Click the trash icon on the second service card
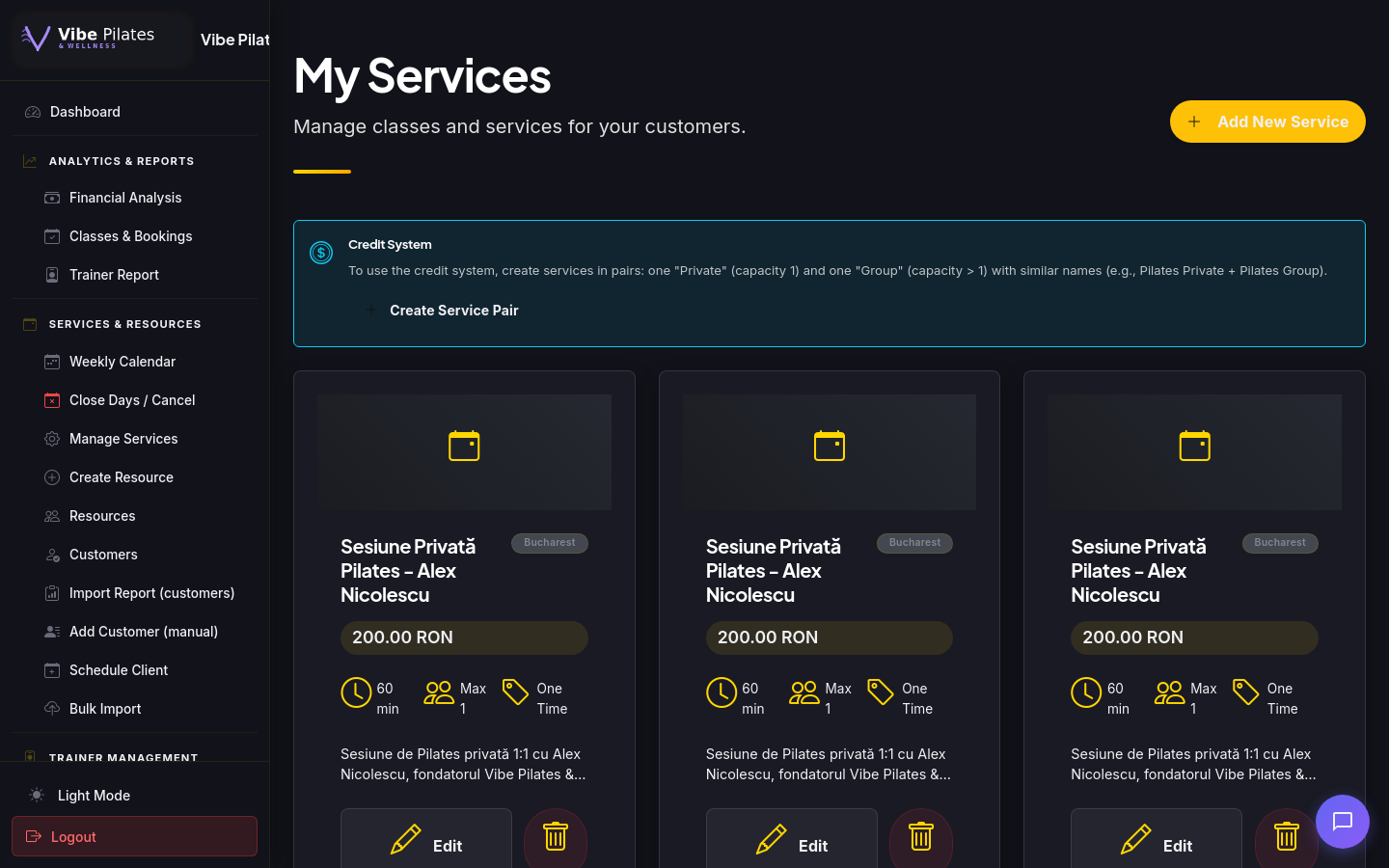The image size is (1389, 868). click(920, 837)
